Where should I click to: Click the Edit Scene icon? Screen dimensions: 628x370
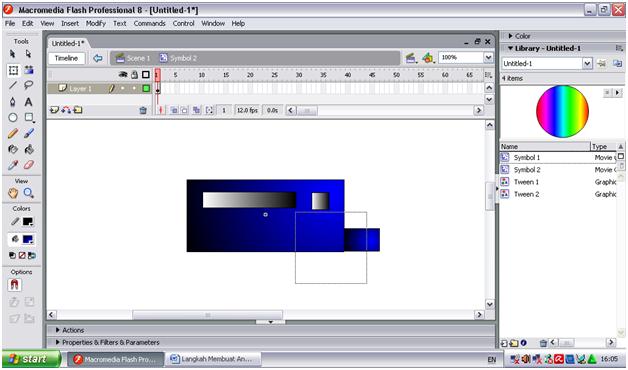pos(410,58)
